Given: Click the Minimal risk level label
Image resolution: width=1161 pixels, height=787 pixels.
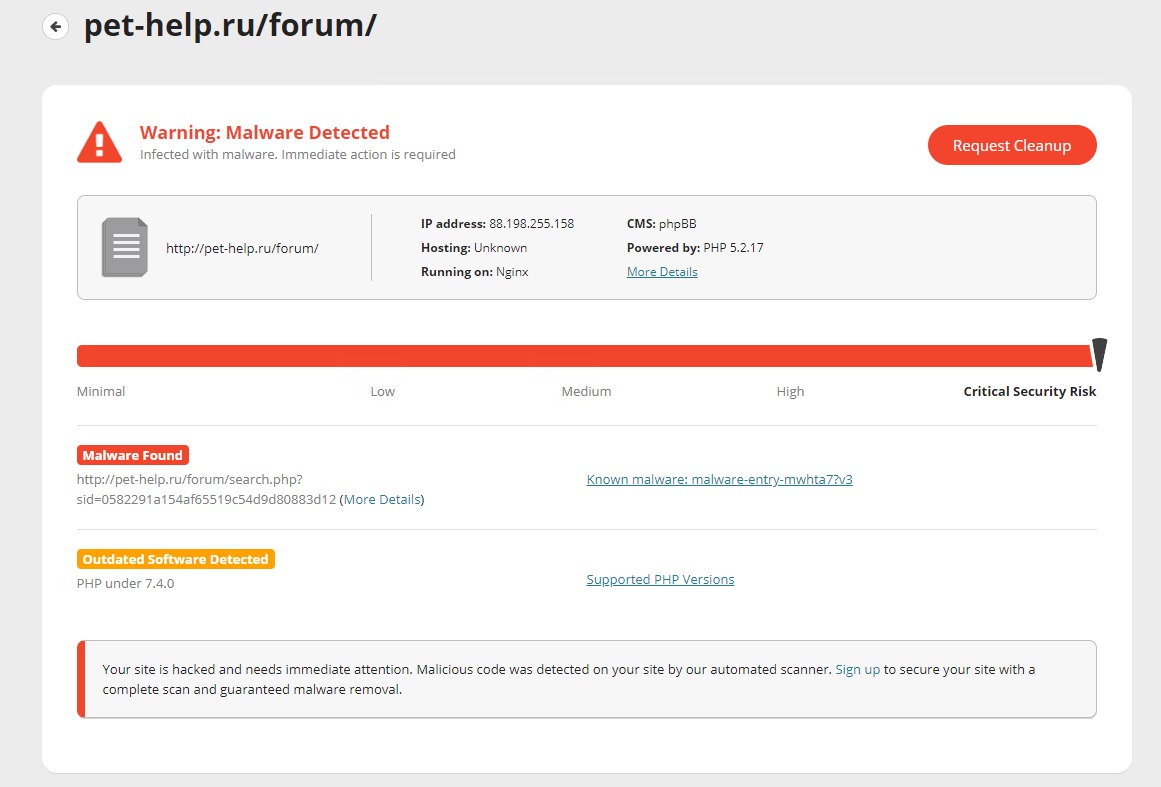Looking at the screenshot, I should click(101, 391).
